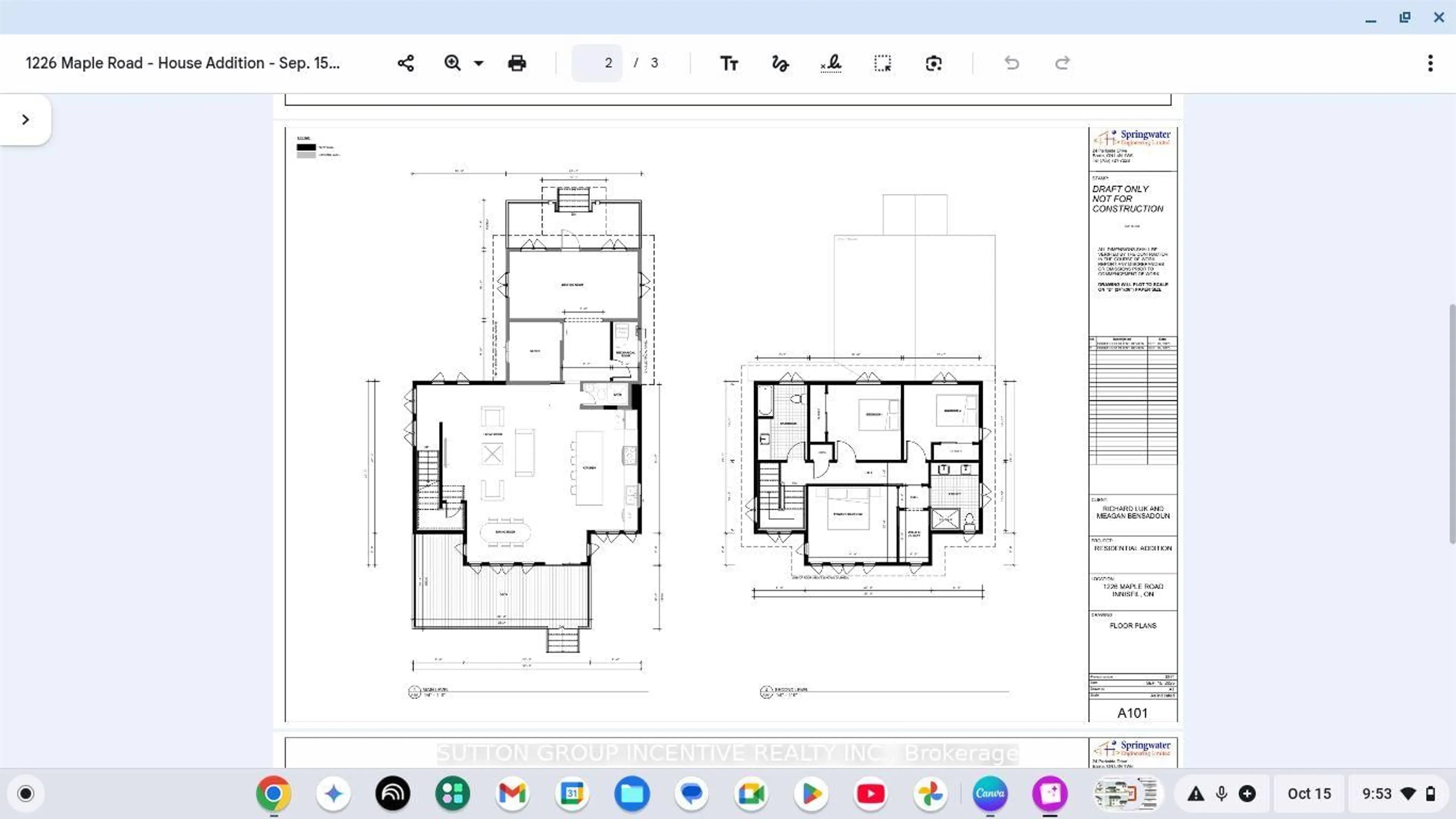Screen dimensions: 1456x819
Task: Open the three-dot more options menu
Action: click(x=1430, y=63)
